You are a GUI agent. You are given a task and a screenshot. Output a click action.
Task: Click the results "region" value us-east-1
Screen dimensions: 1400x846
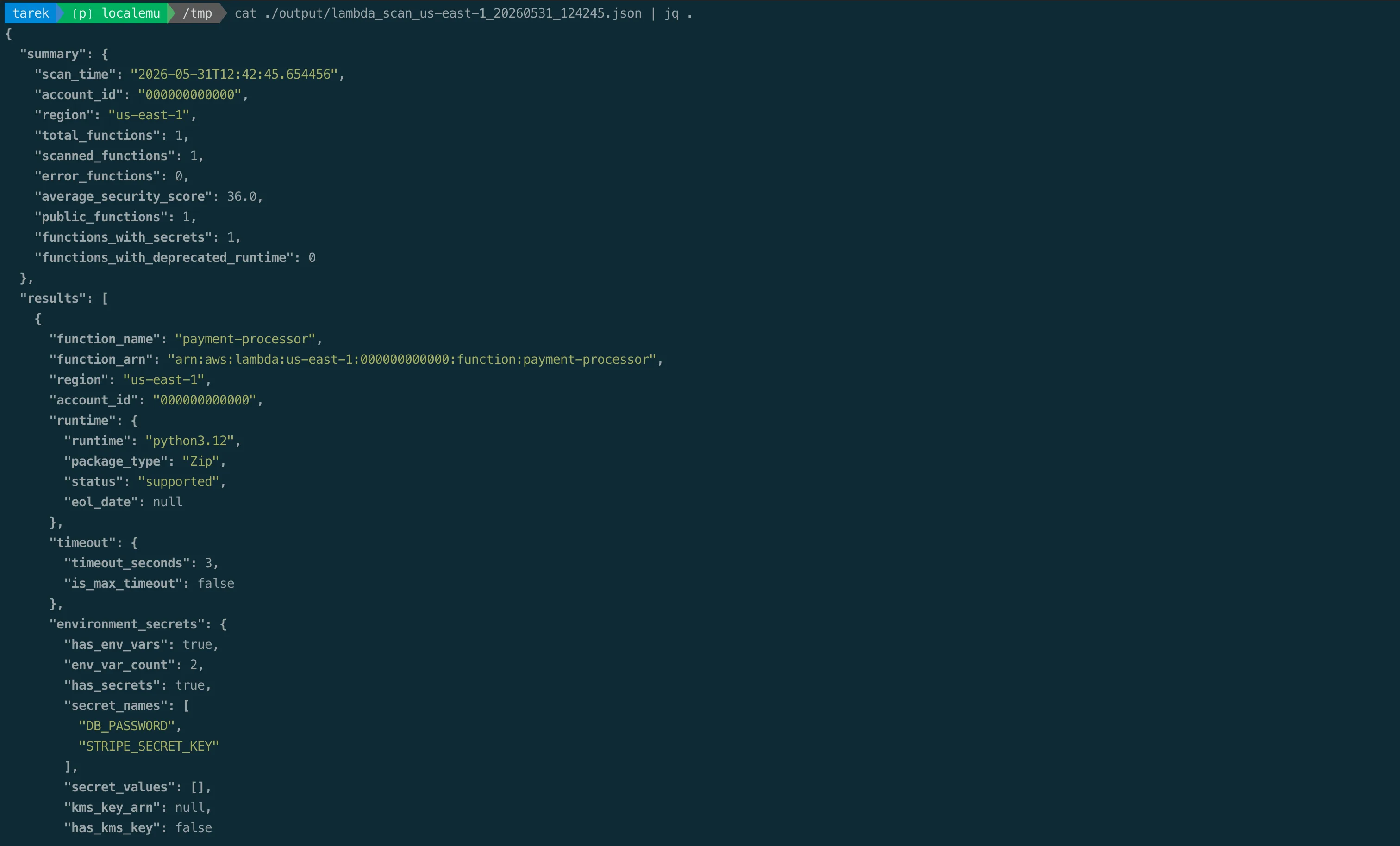tap(163, 379)
